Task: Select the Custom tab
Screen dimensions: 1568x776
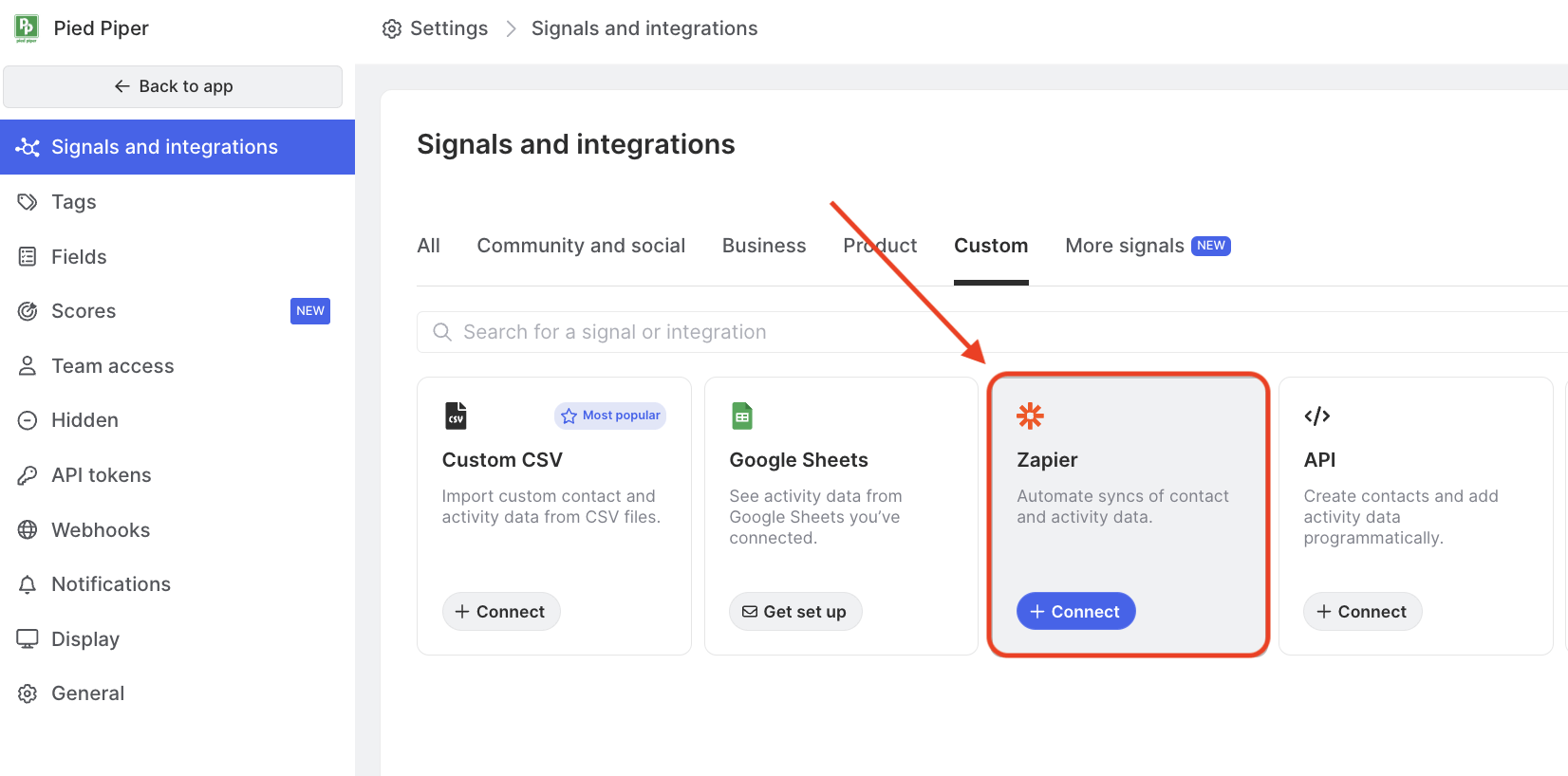Action: [991, 246]
